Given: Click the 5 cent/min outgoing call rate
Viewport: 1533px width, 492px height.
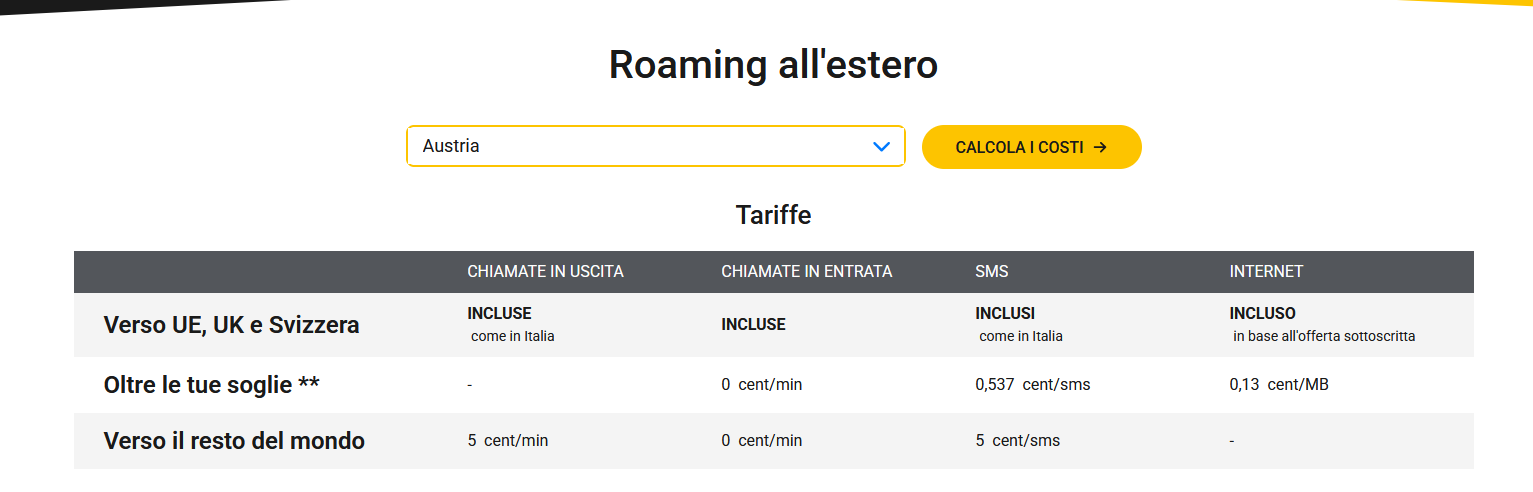Looking at the screenshot, I should [x=507, y=441].
